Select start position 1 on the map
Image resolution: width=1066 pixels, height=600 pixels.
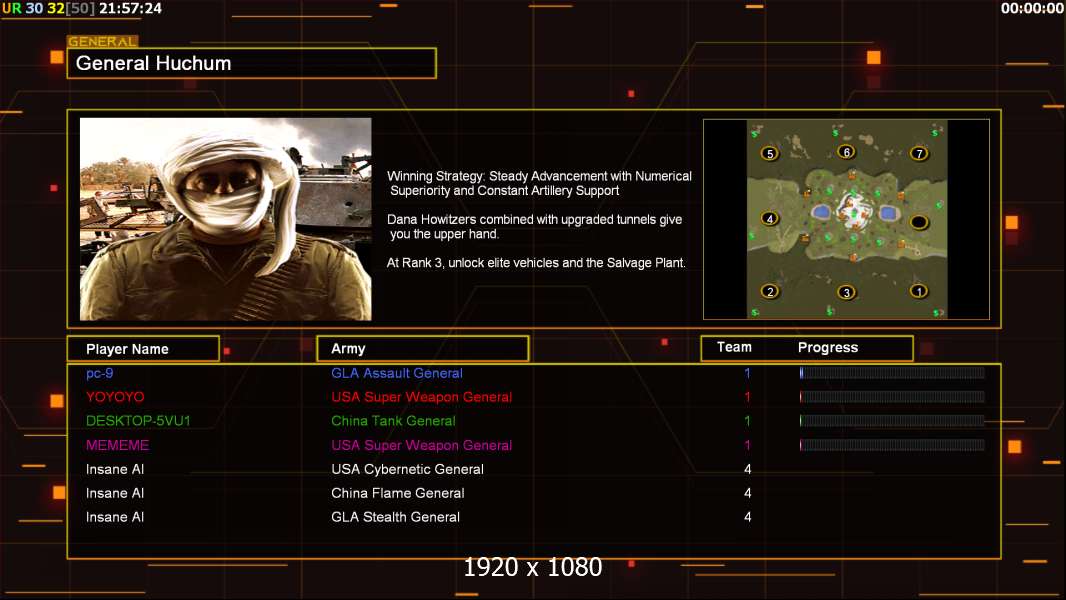click(919, 292)
